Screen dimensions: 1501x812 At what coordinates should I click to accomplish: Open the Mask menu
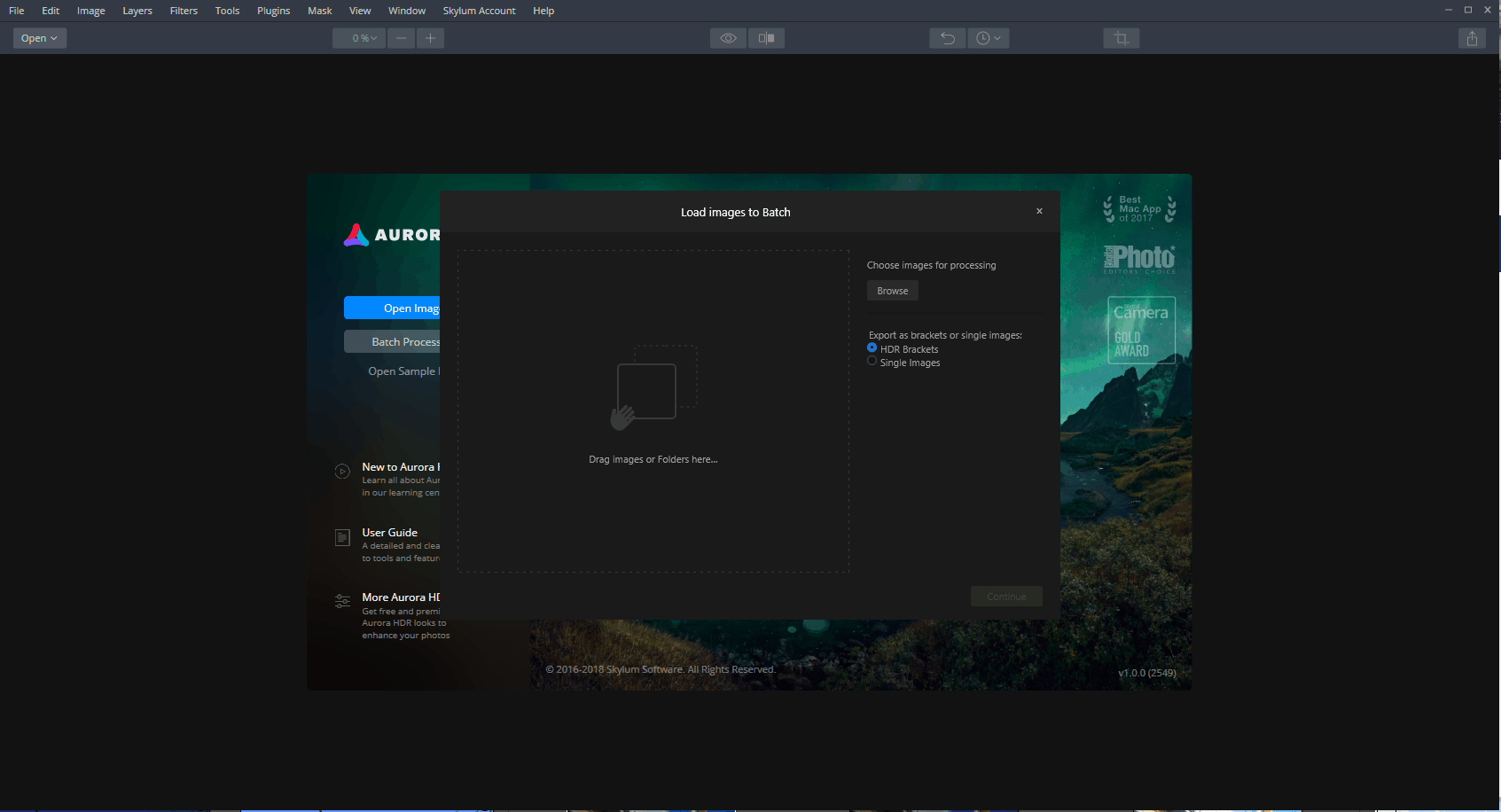[x=319, y=11]
